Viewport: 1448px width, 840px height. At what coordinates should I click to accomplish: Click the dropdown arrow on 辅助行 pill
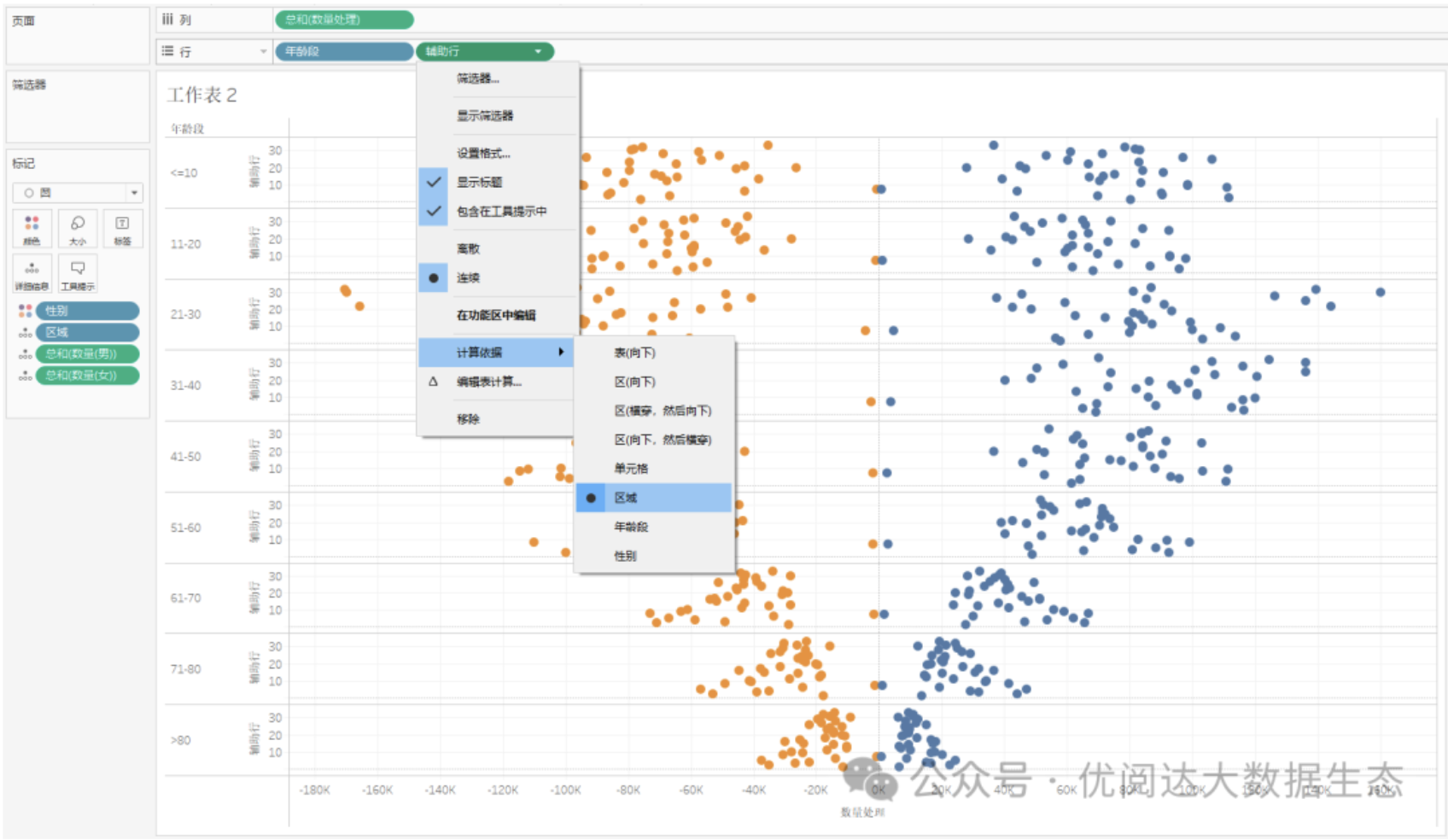point(538,51)
